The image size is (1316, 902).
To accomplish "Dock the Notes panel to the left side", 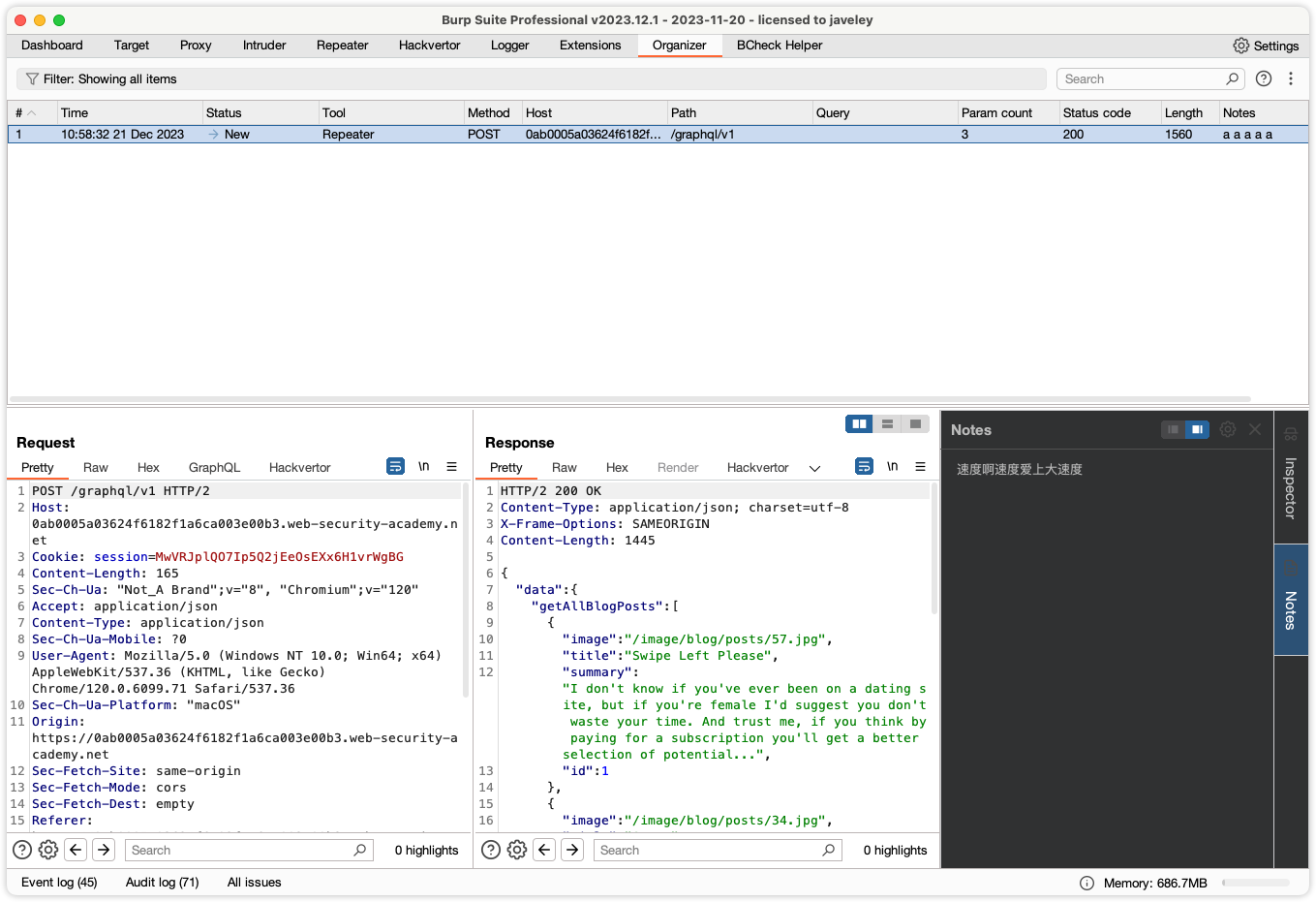I will pyautogui.click(x=1173, y=429).
